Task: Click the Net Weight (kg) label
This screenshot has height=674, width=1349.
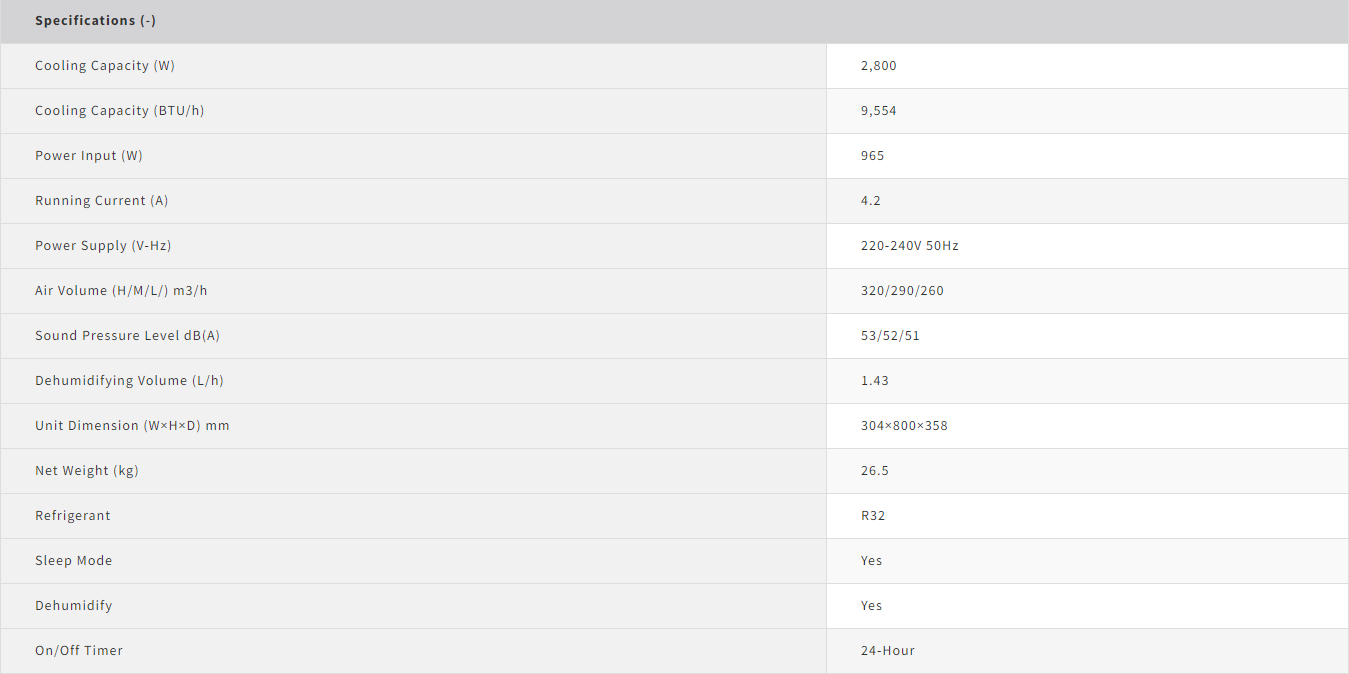Action: 87,471
